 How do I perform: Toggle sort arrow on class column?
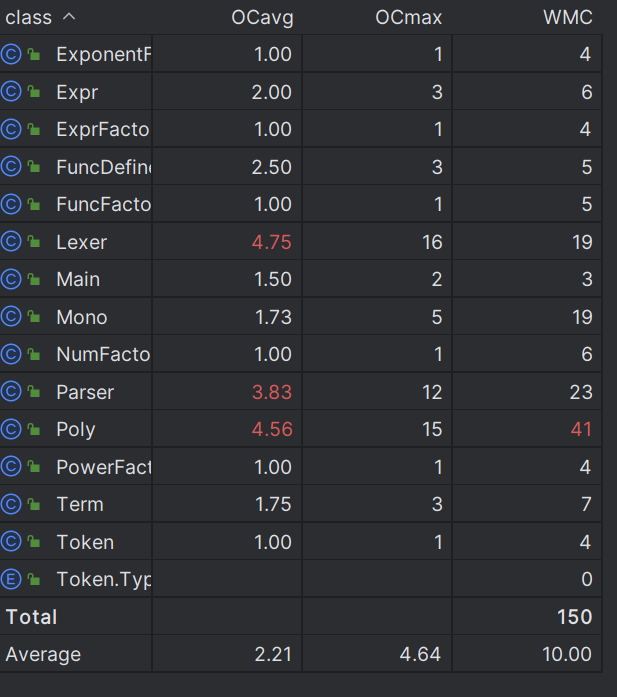(x=69, y=17)
